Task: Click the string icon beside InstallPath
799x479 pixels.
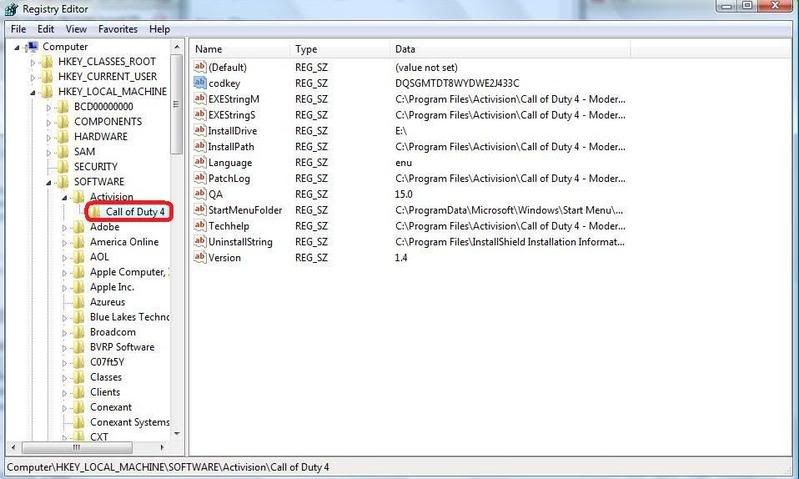Action: 200,146
